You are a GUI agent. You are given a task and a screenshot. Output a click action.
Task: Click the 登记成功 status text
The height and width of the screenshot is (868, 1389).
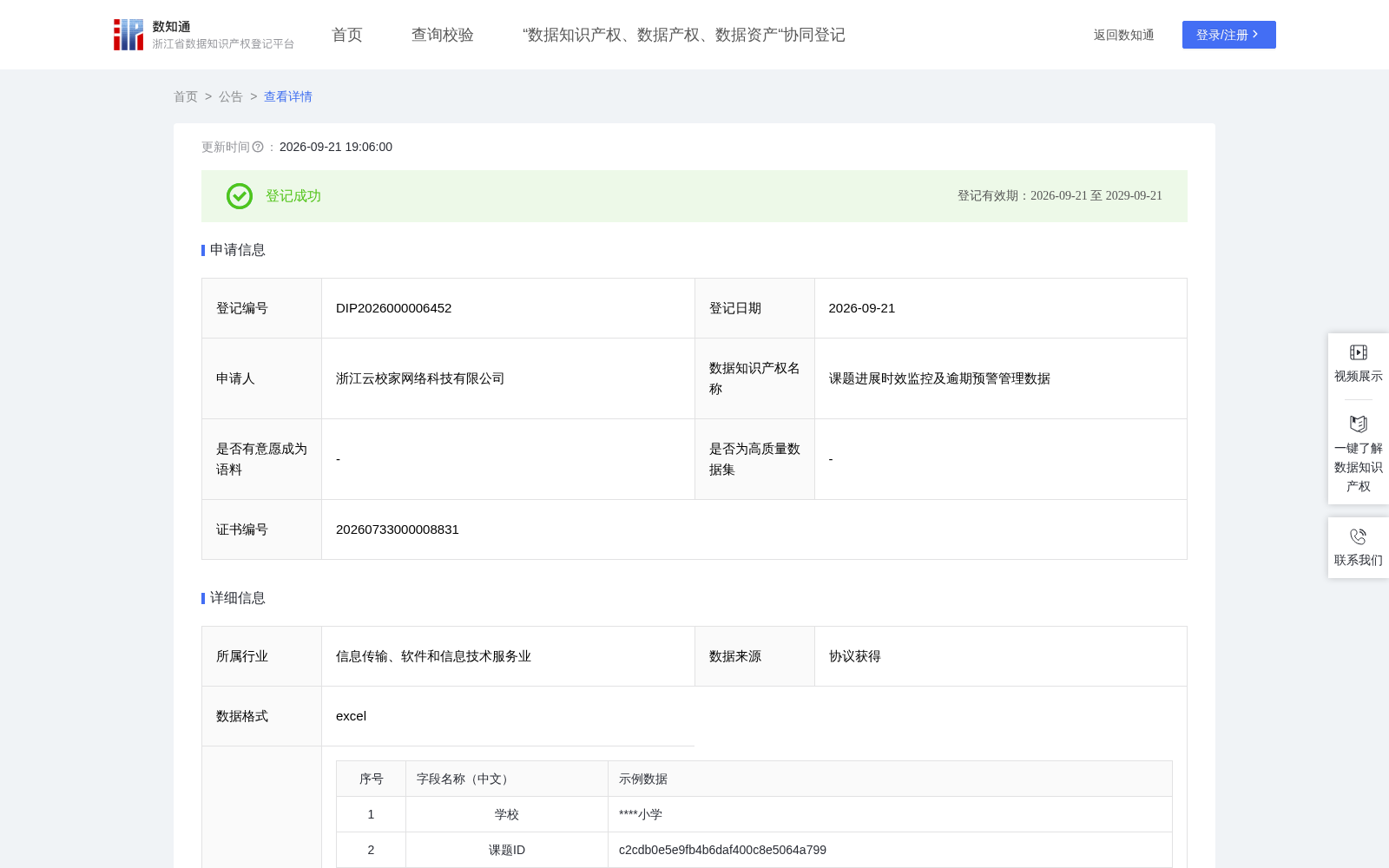coord(293,196)
